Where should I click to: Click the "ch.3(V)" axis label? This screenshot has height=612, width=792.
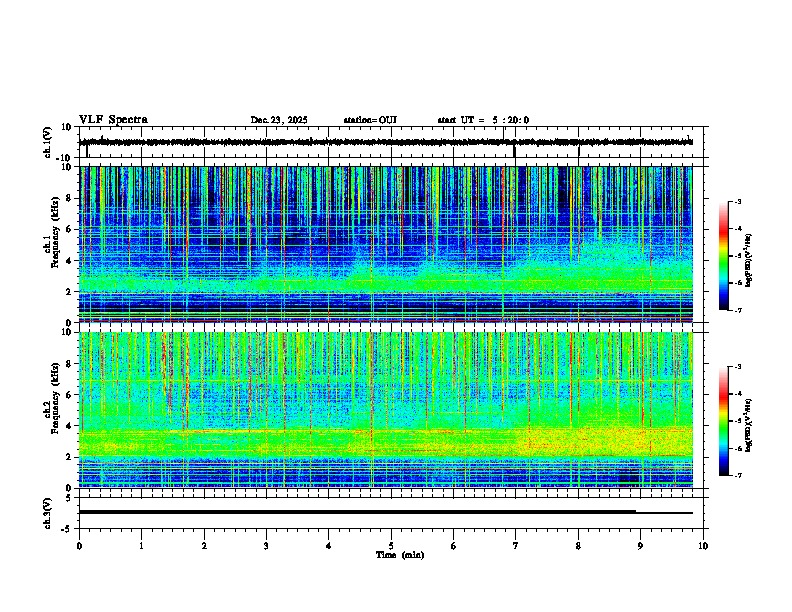[48, 513]
